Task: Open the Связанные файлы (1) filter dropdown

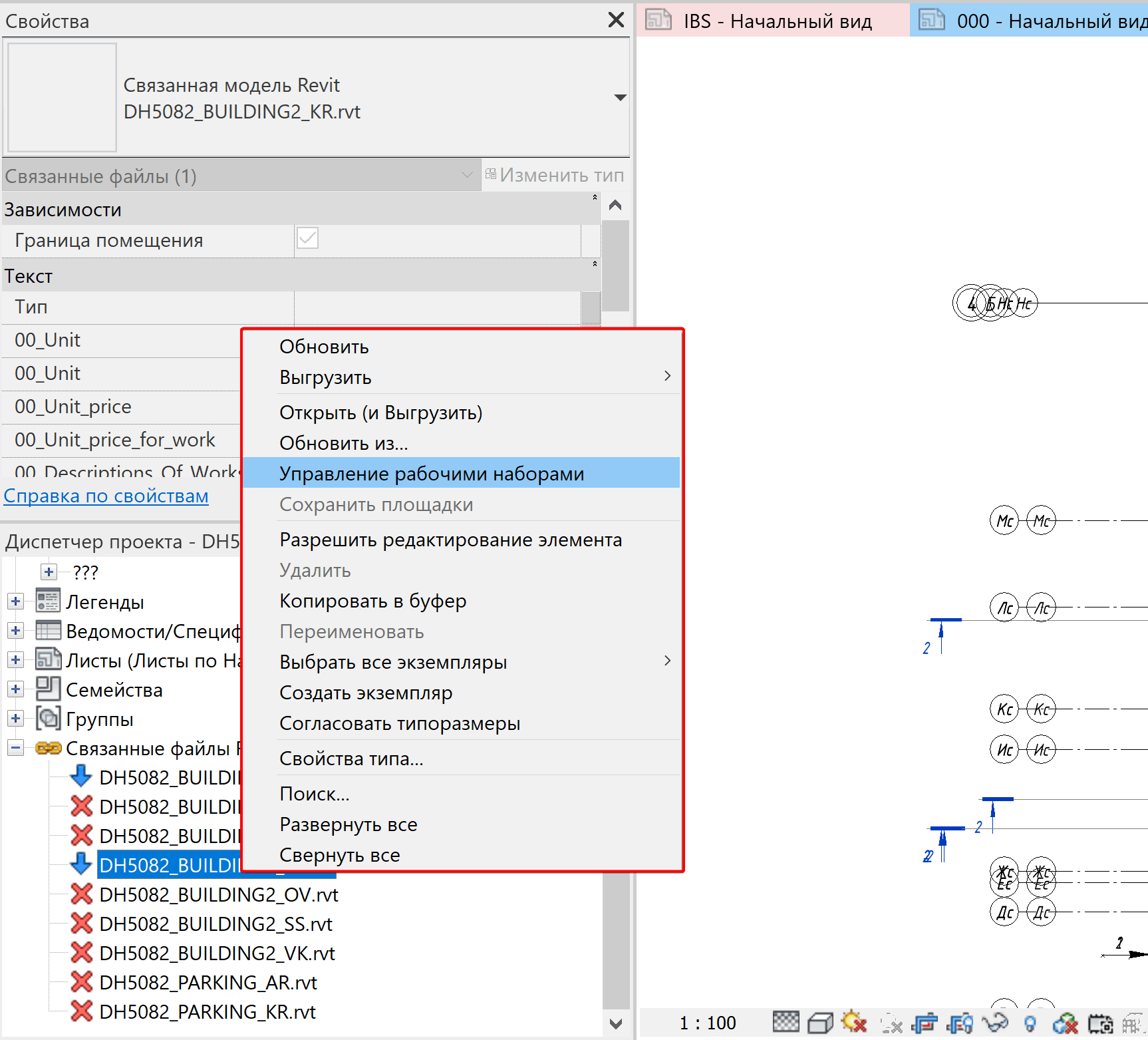Action: coord(242,176)
